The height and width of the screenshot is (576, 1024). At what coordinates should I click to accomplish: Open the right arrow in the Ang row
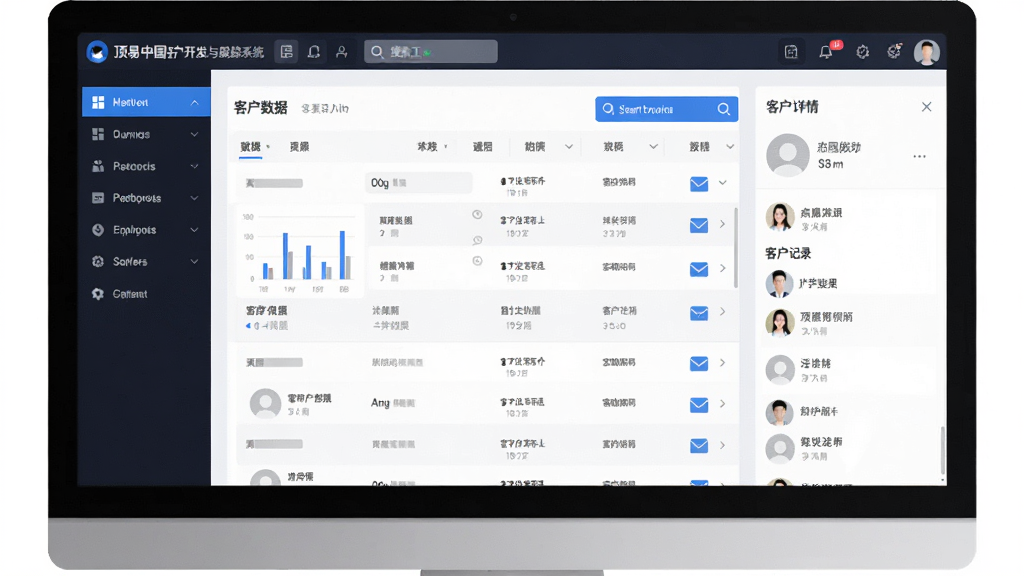click(723, 404)
